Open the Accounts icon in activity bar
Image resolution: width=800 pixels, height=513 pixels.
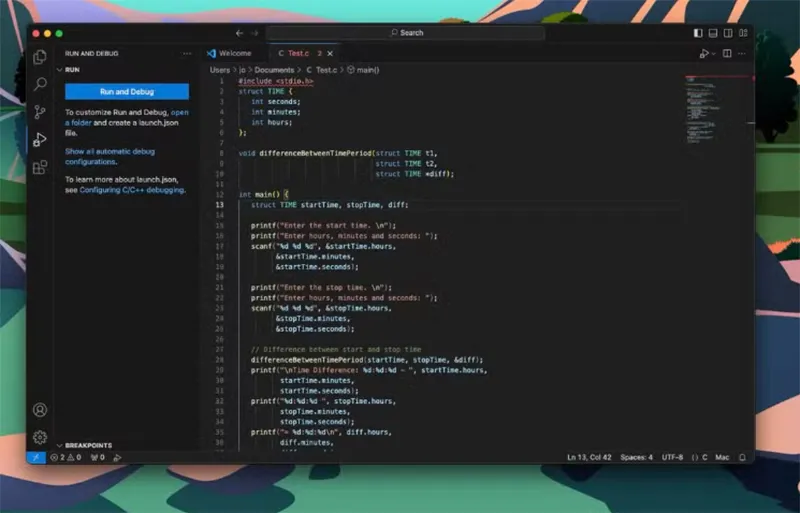[x=40, y=410]
